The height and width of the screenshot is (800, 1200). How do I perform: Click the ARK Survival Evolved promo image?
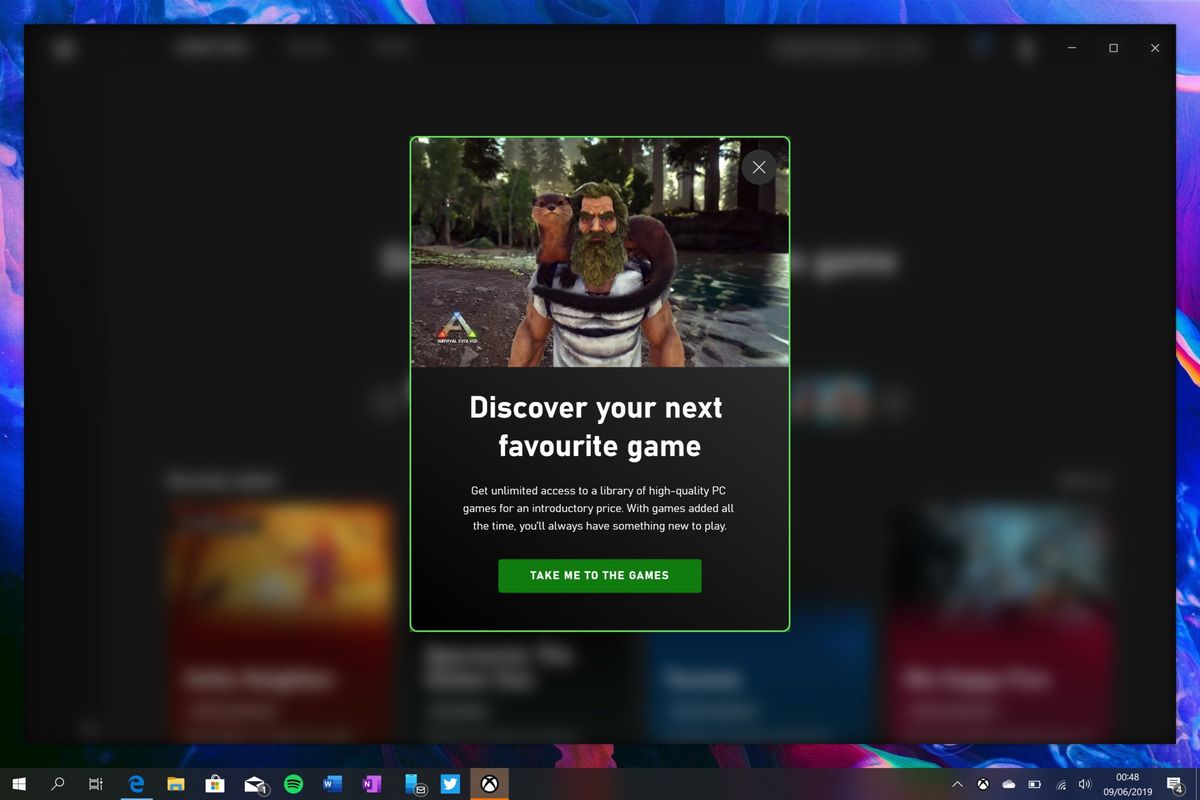click(600, 252)
